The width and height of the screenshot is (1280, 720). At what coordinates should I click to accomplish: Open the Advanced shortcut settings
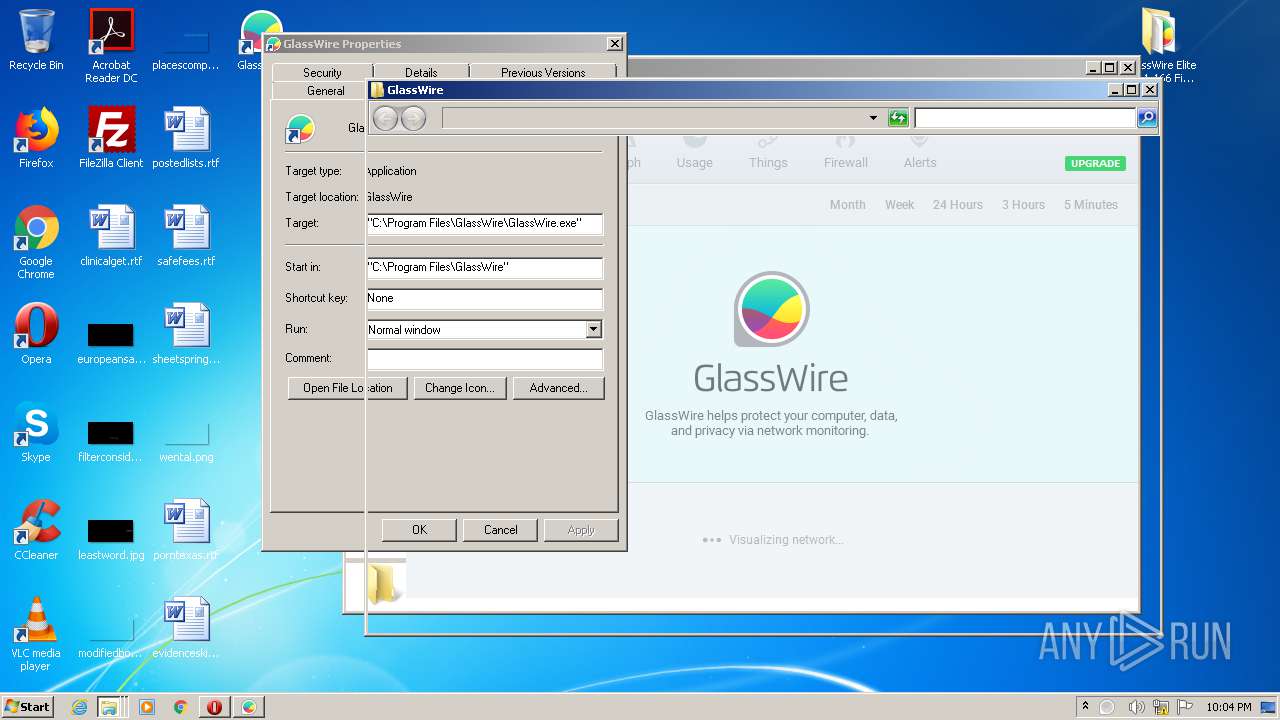(558, 388)
